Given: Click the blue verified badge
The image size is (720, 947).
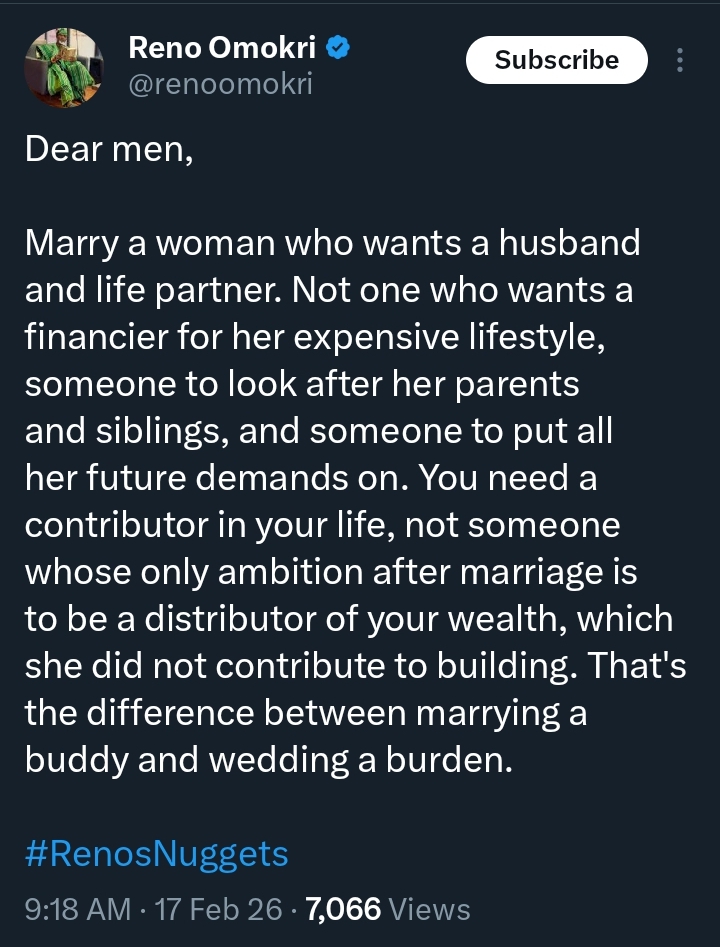Looking at the screenshot, I should coord(337,48).
